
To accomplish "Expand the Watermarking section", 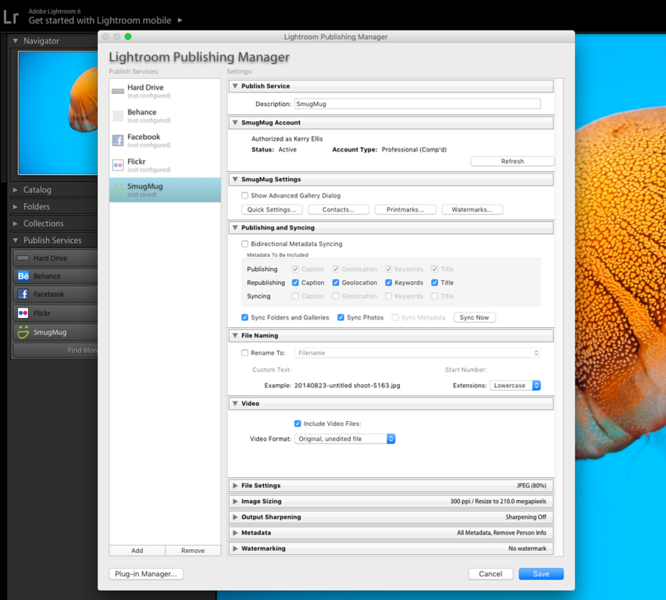I will click(x=235, y=549).
